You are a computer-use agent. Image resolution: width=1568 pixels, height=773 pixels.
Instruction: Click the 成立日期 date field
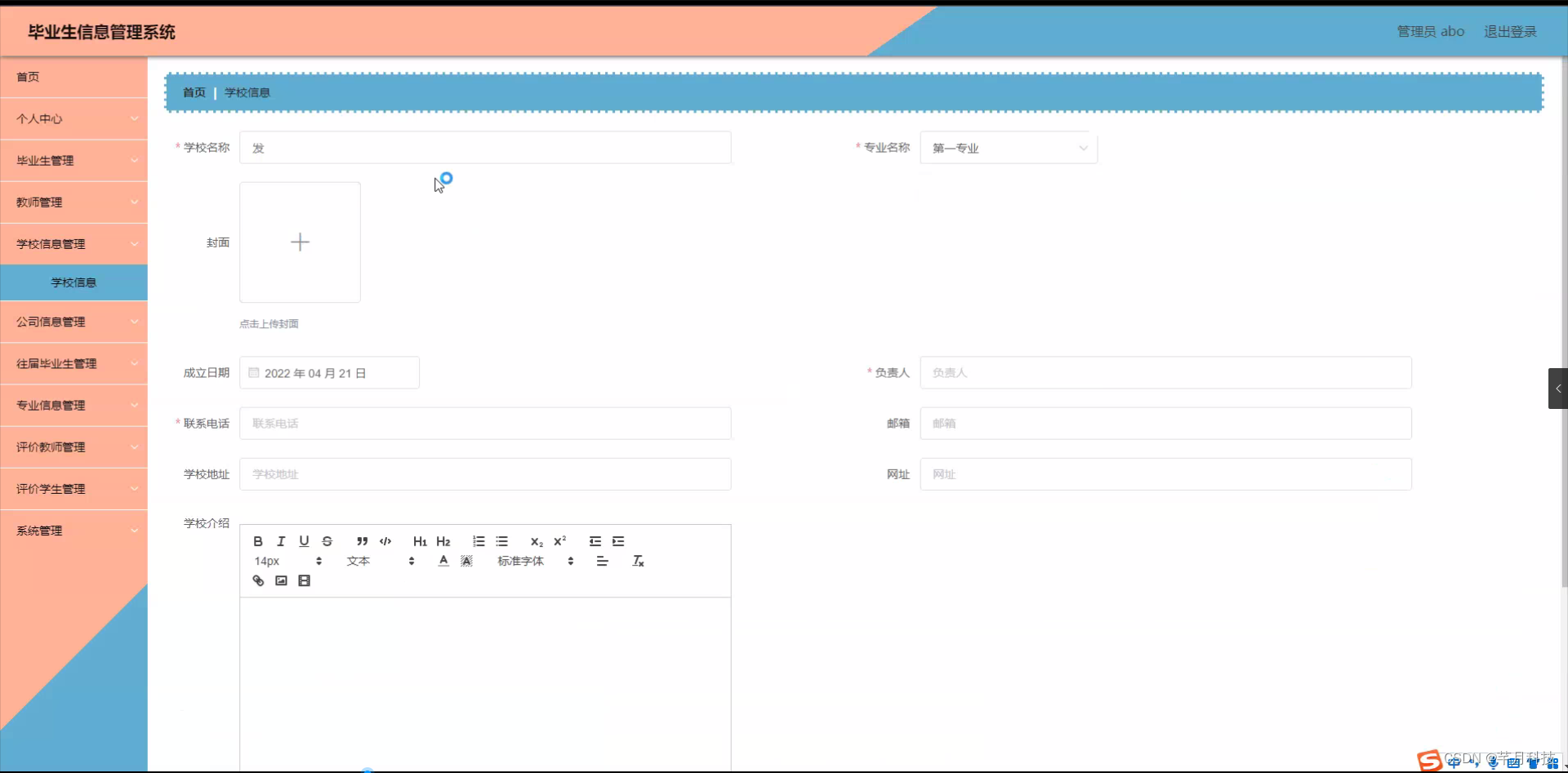point(330,372)
